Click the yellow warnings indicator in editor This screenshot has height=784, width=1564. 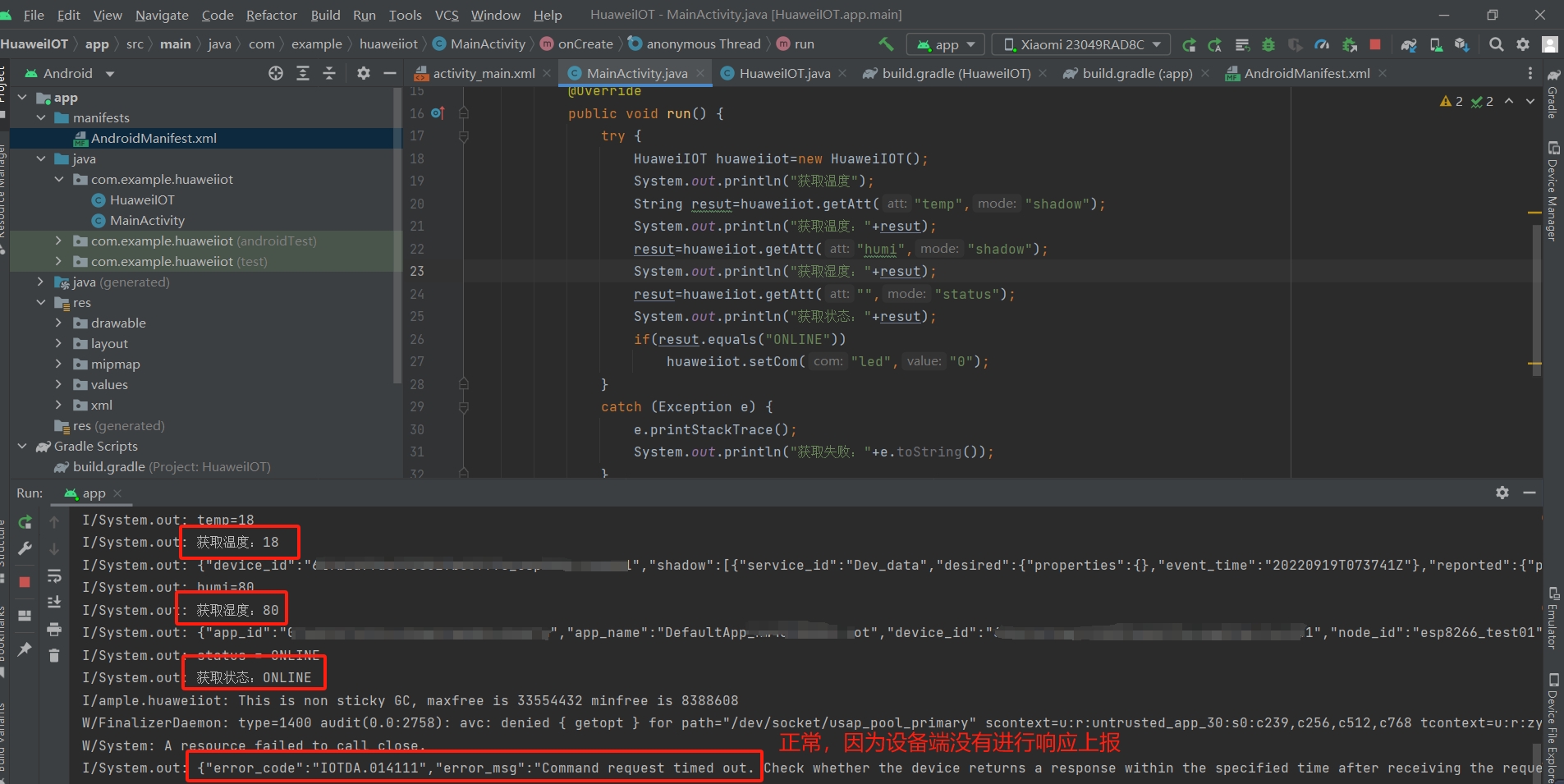[1451, 102]
